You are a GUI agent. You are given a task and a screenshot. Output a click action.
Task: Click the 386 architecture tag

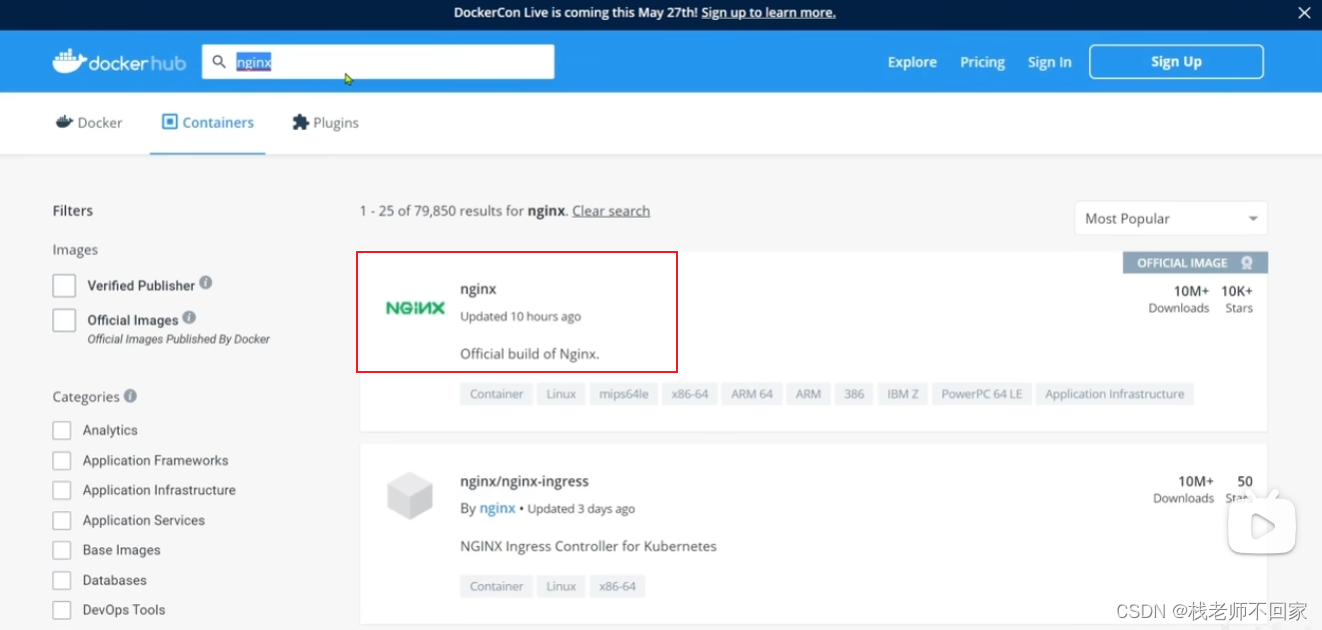tap(854, 394)
